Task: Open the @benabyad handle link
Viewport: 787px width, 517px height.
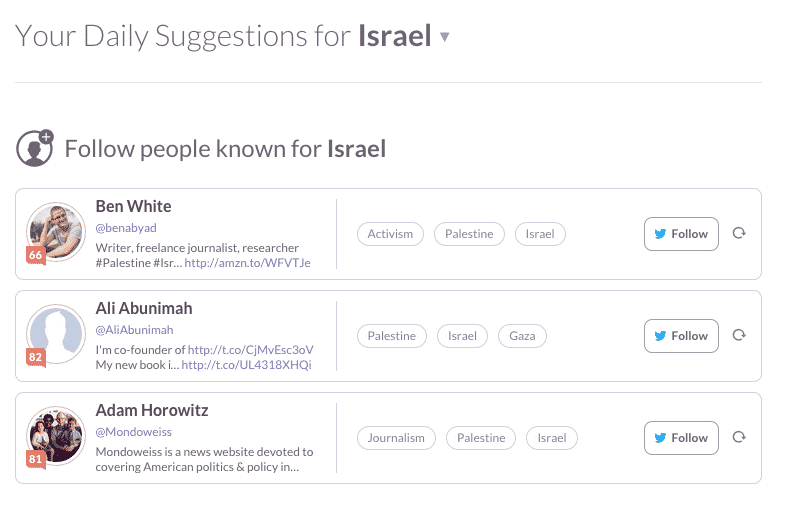Action: pyautogui.click(x=126, y=228)
